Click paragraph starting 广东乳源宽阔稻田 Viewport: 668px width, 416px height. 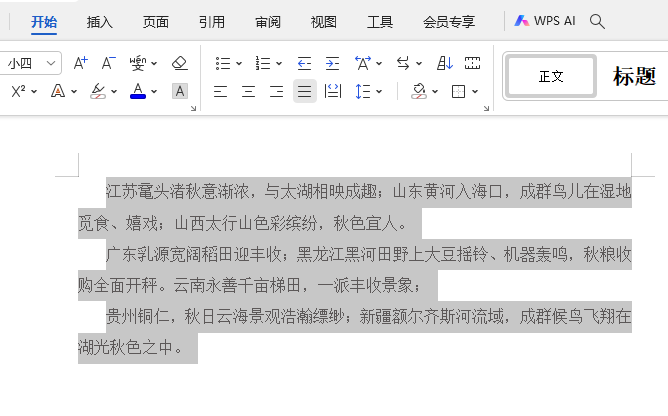coord(354,270)
